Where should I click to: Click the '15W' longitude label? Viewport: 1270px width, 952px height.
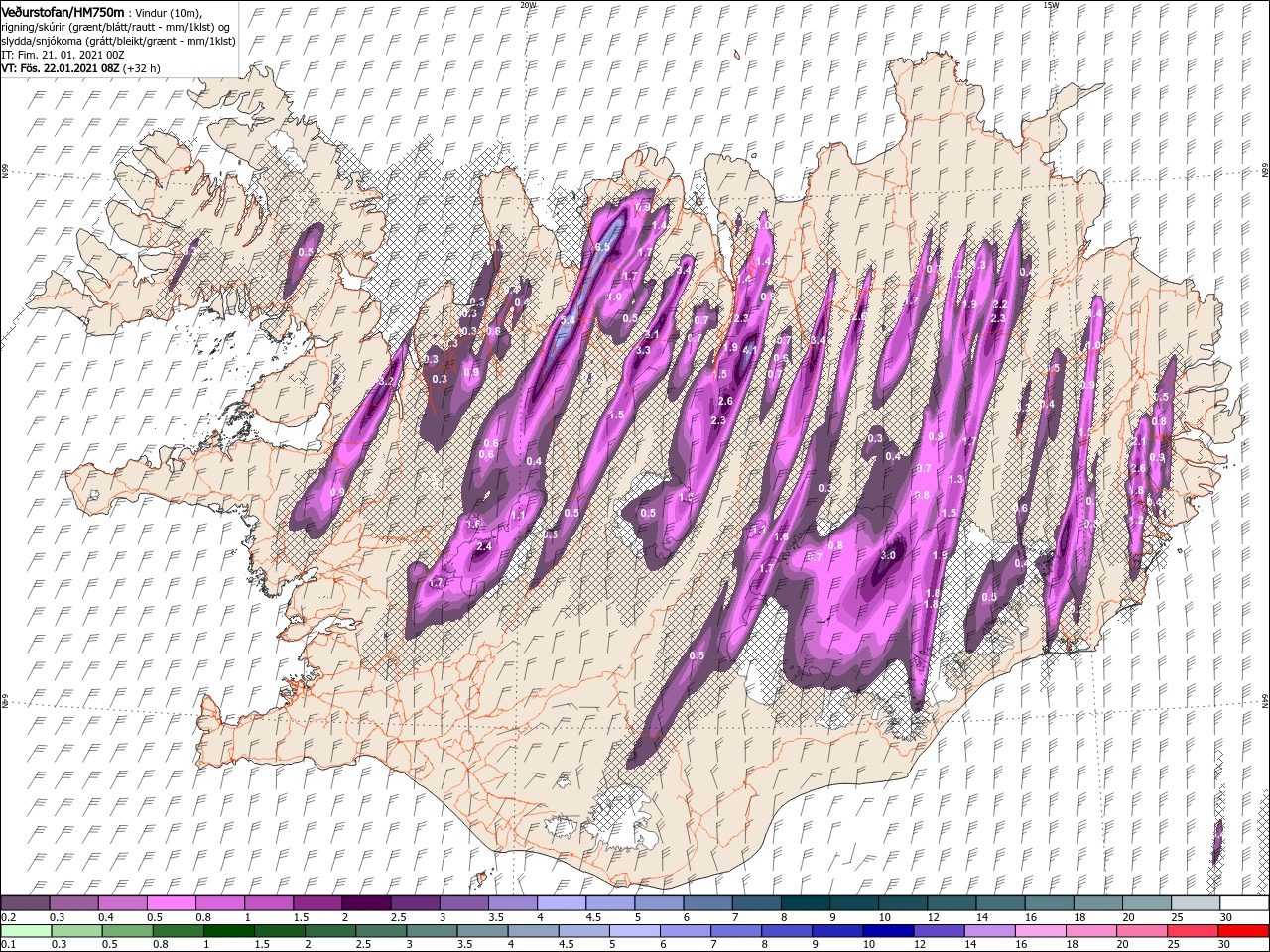pyautogui.click(x=1050, y=4)
